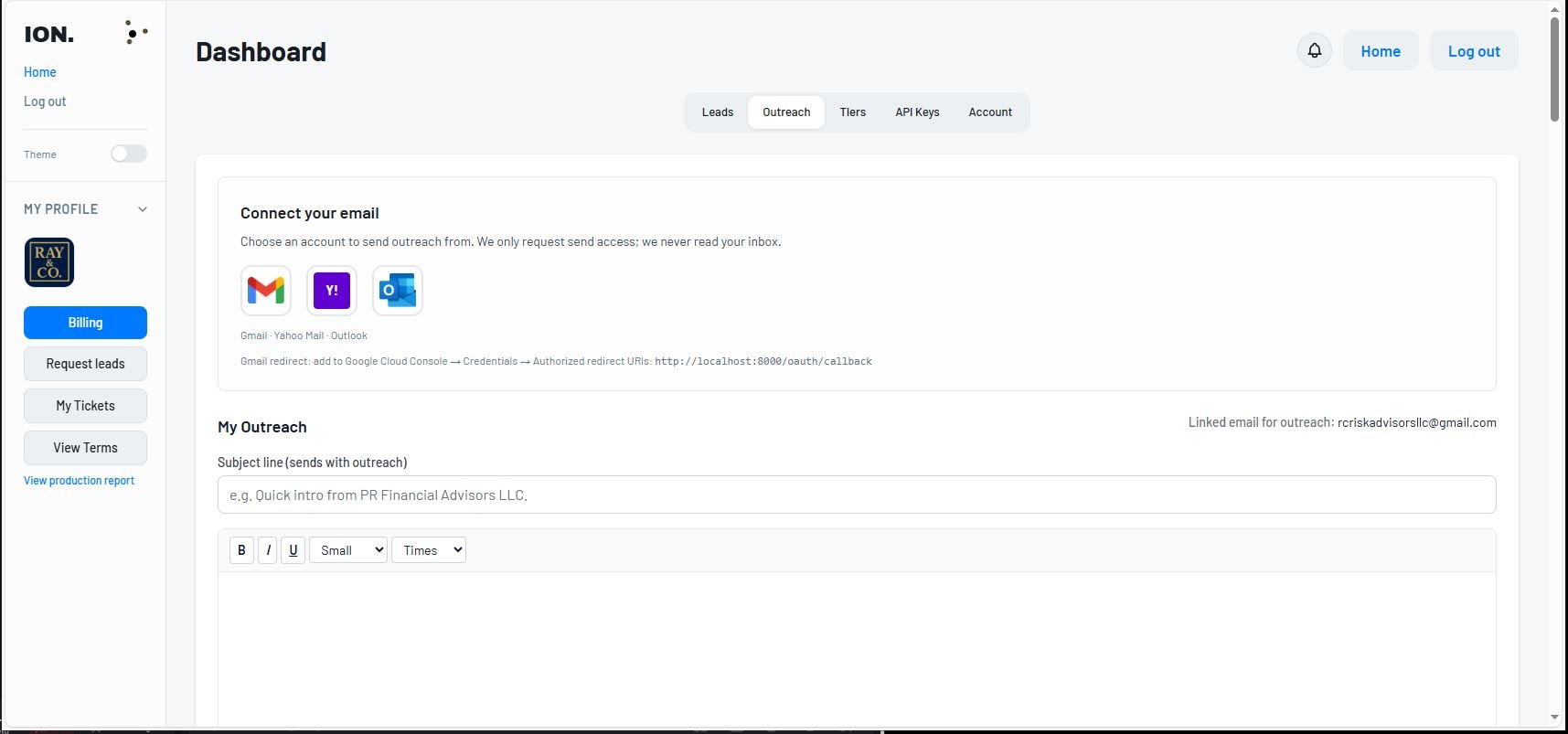Switch to the Leads tab
Screen dimensions: 1568x734
point(718,112)
